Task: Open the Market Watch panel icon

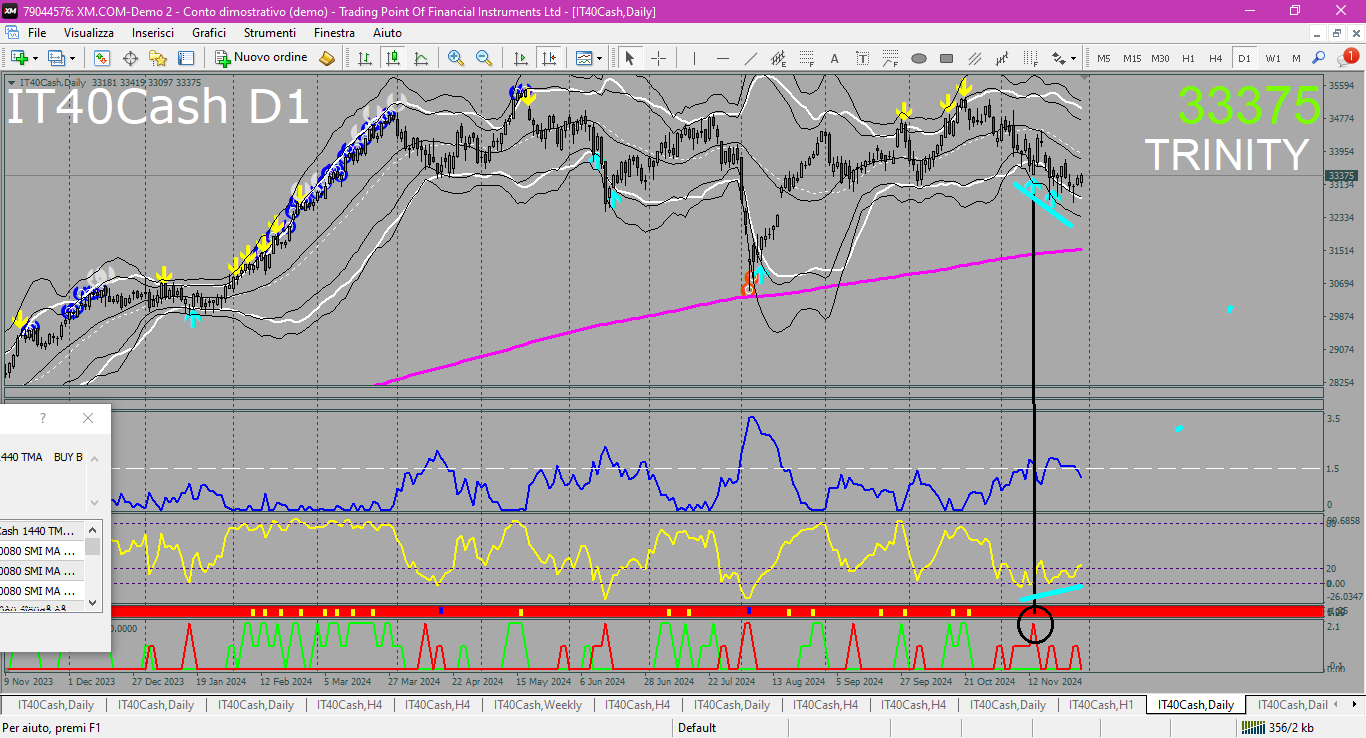Action: pyautogui.click(x=102, y=58)
